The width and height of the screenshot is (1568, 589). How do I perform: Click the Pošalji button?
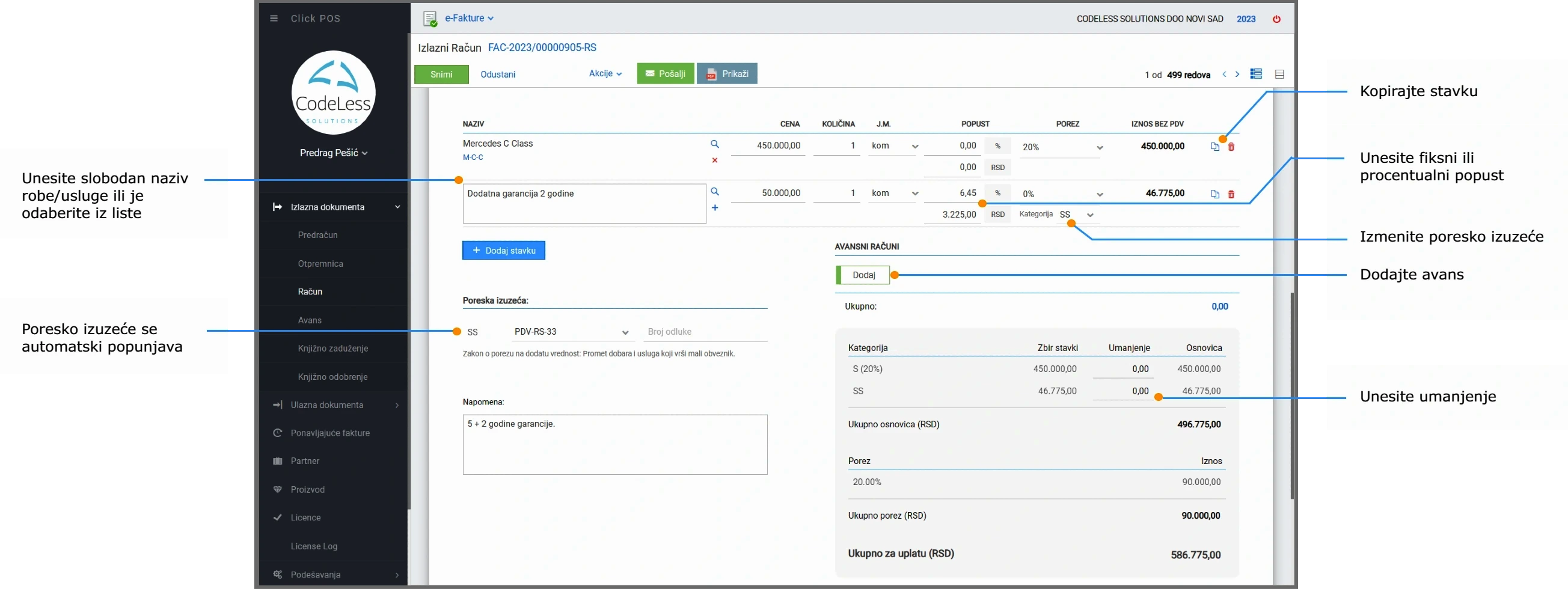pyautogui.click(x=666, y=73)
